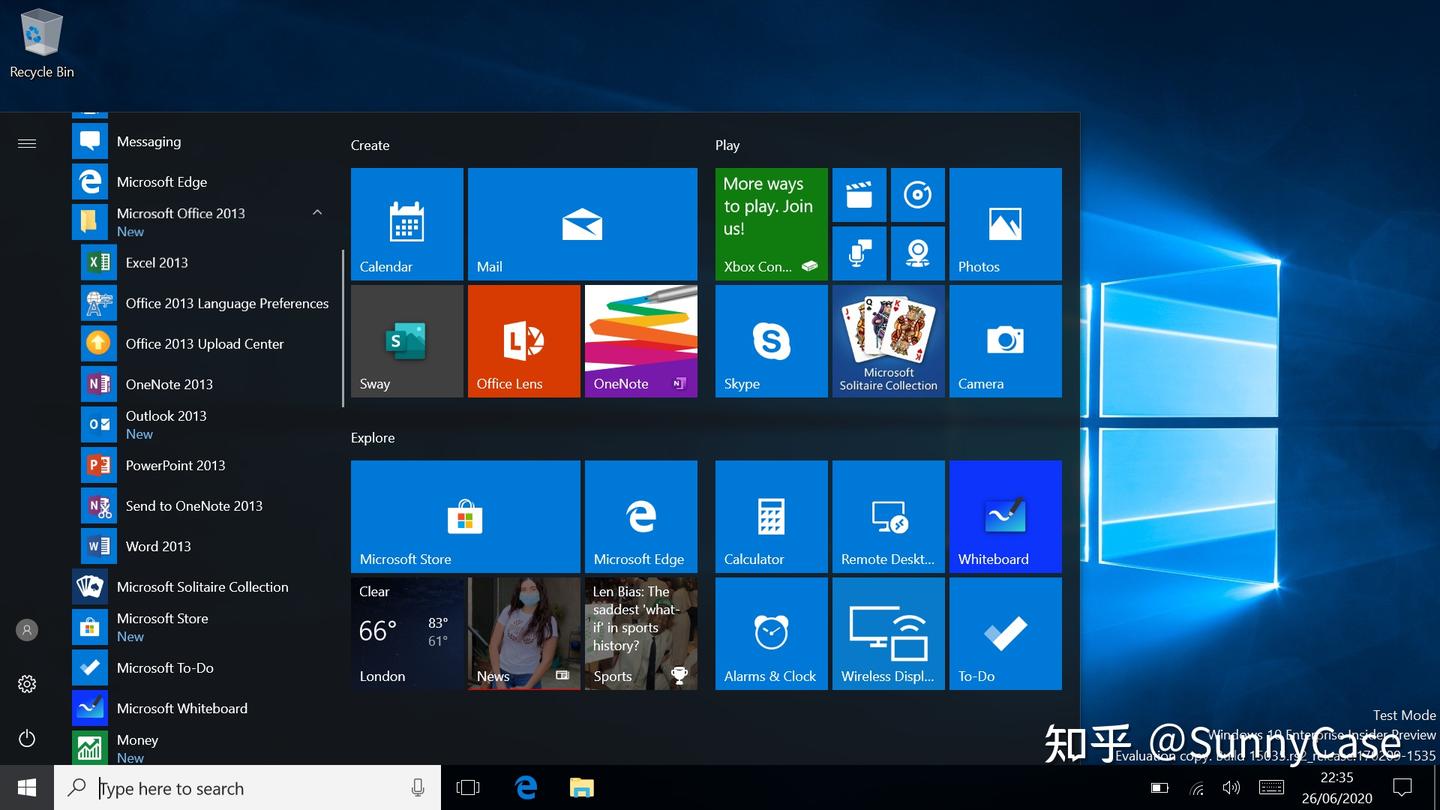Expand the Start menu hamburger sidebar

pos(27,142)
